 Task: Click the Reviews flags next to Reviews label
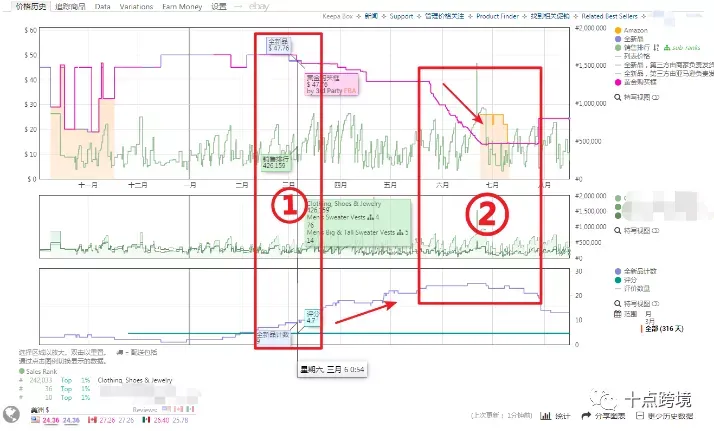coord(178,409)
